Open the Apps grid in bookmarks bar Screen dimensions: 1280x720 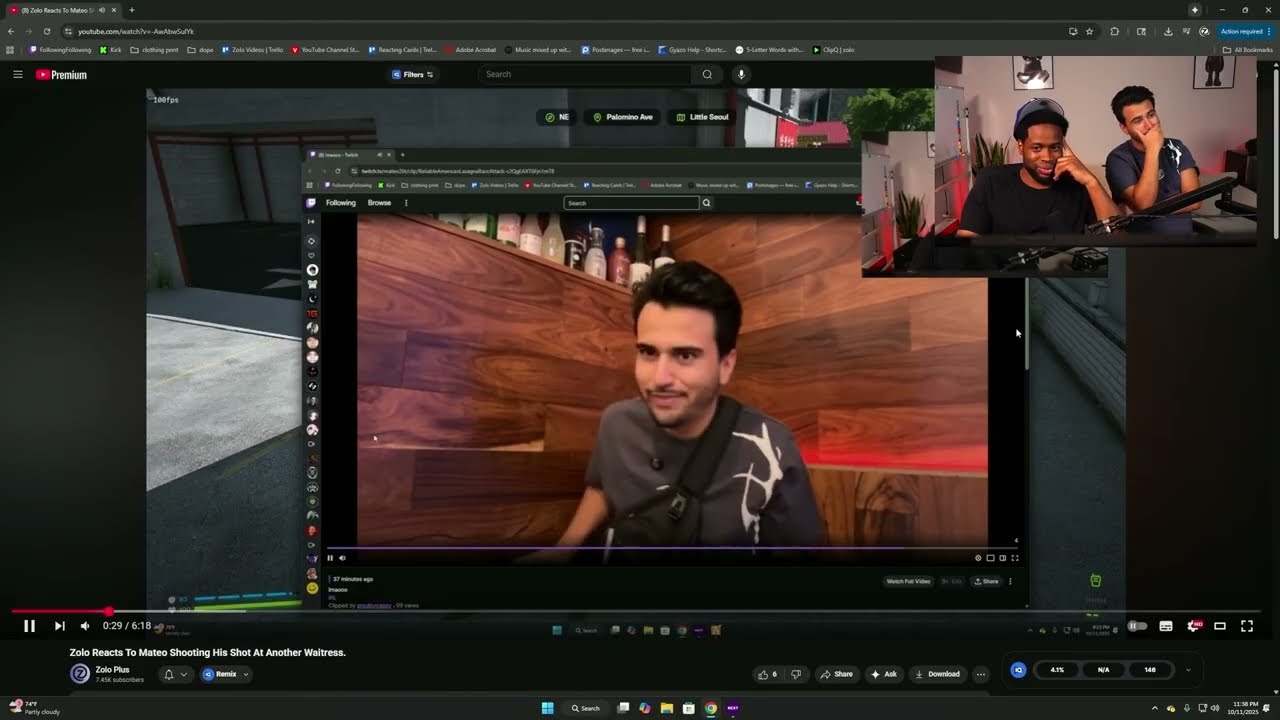[10, 49]
